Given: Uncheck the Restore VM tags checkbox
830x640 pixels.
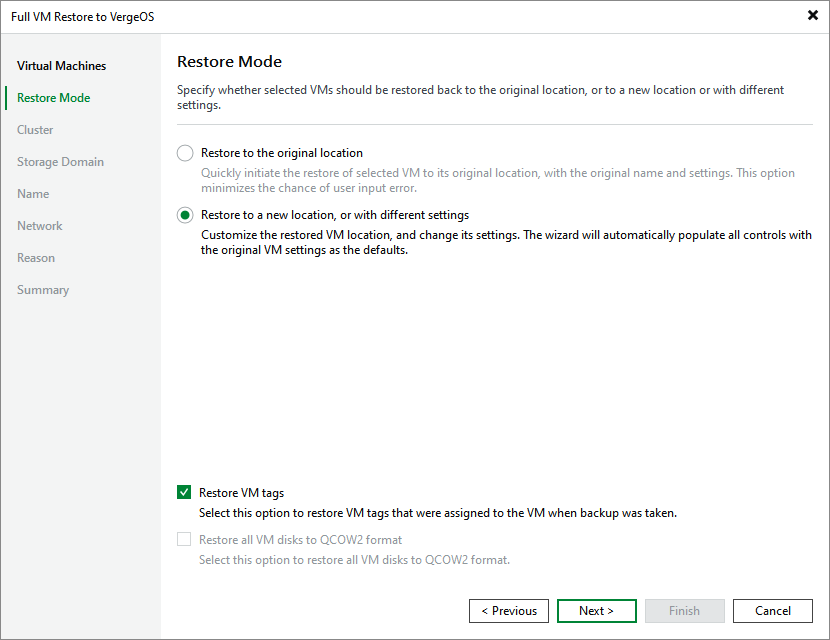Looking at the screenshot, I should coord(184,492).
